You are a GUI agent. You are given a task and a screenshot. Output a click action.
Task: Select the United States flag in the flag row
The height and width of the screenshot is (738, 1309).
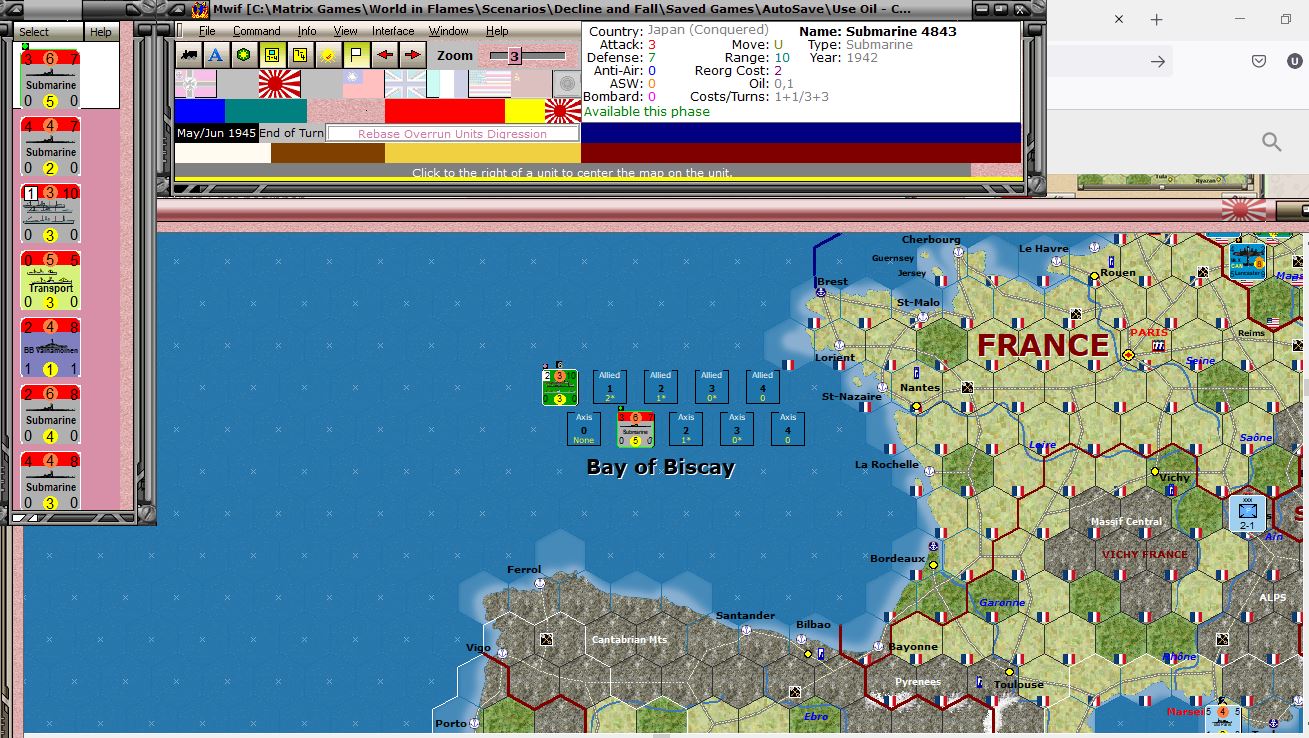489,84
